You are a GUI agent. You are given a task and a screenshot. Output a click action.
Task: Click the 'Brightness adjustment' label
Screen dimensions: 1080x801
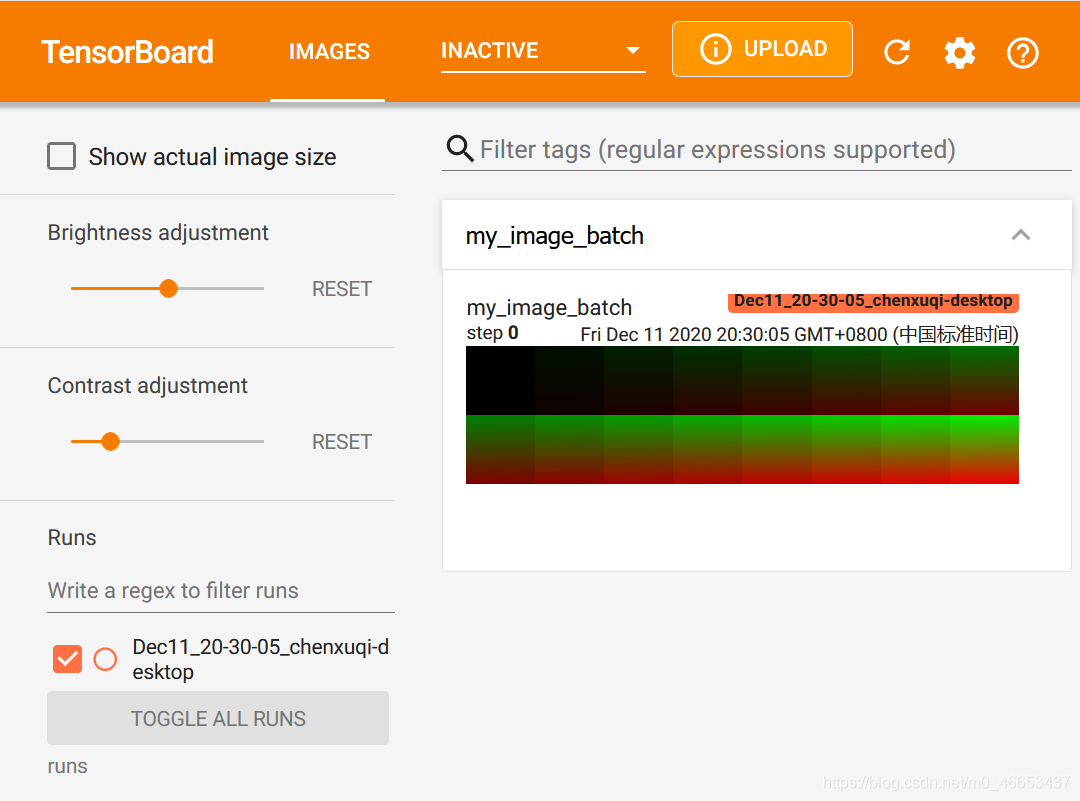158,233
